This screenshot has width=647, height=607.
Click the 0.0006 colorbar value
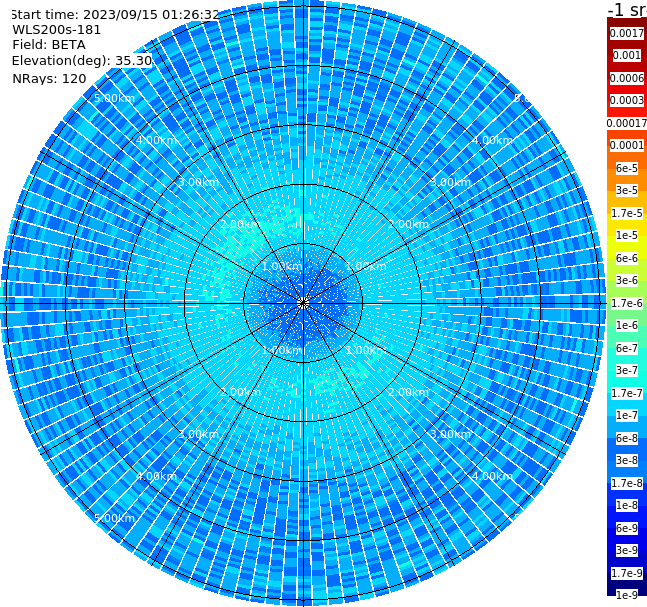coord(627,78)
